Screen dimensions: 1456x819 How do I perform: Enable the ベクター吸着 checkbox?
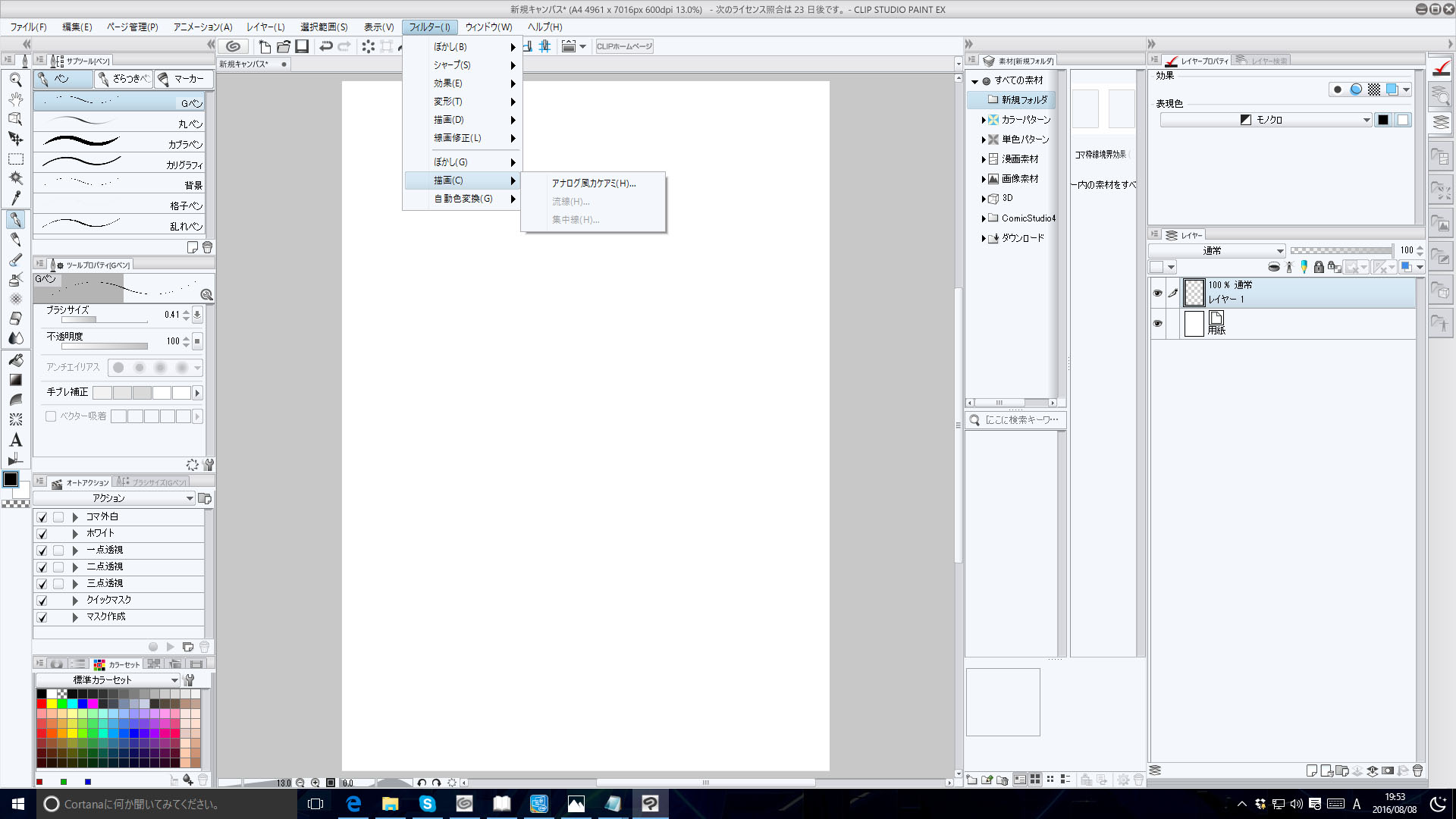click(51, 416)
